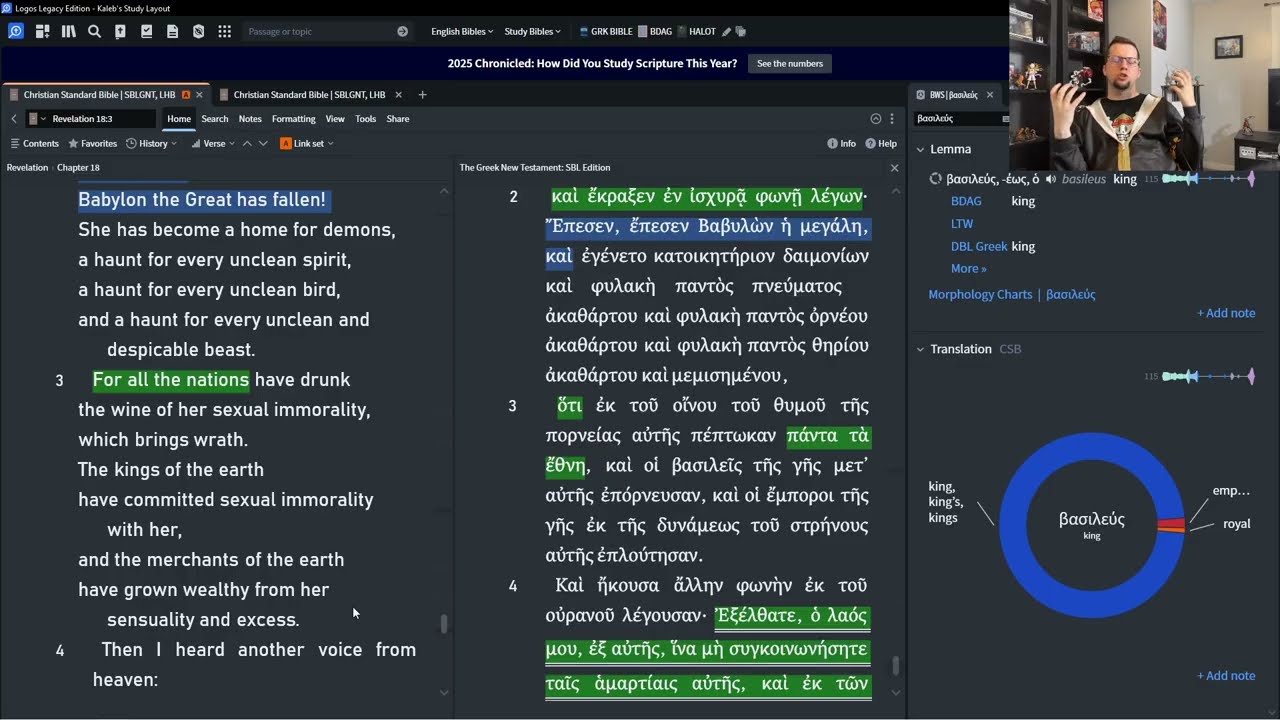Open the nine-dot apps grid icon
1280x720 pixels.
click(x=224, y=31)
